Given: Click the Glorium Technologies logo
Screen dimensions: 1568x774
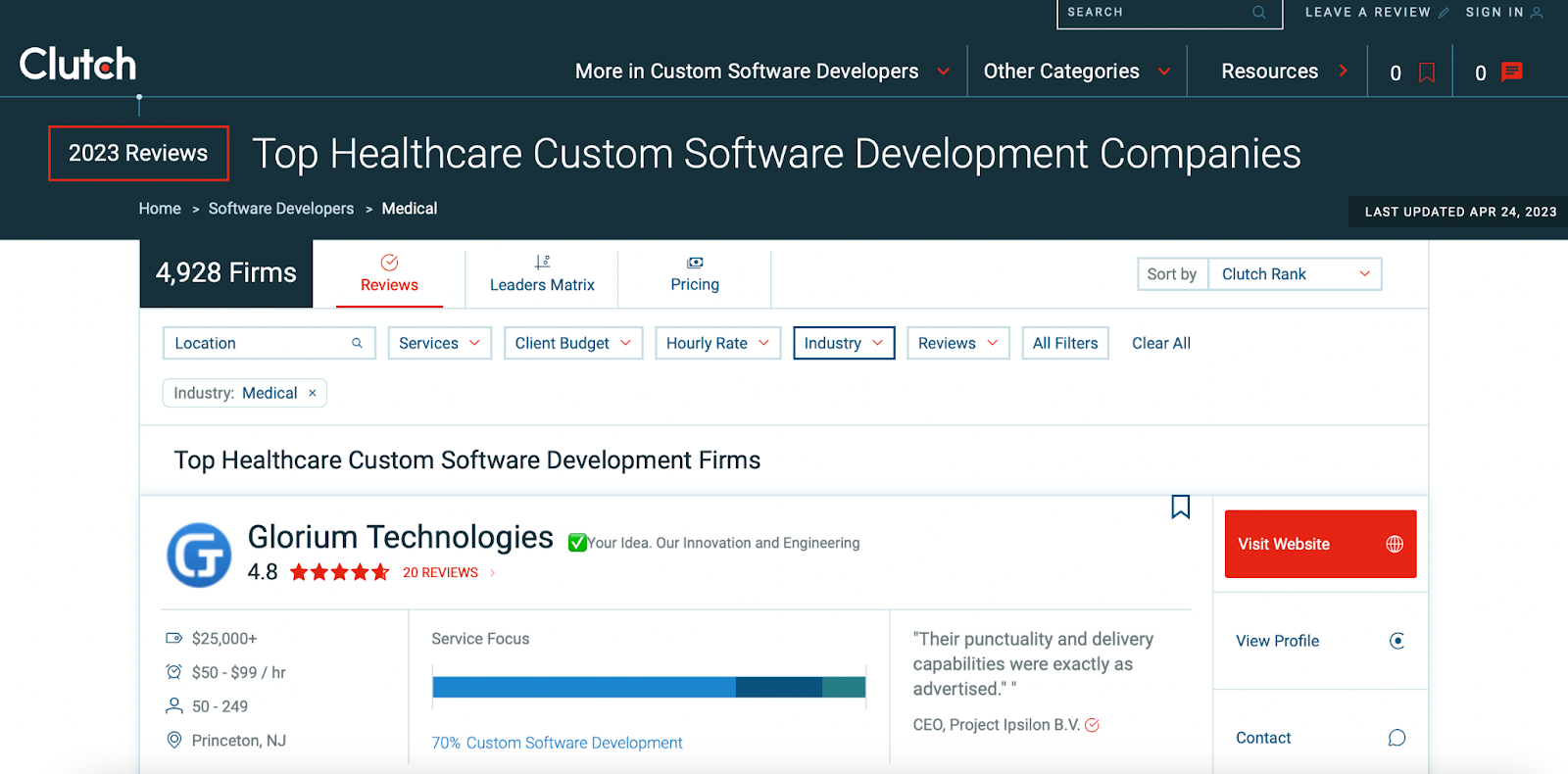Looking at the screenshot, I should pos(199,555).
